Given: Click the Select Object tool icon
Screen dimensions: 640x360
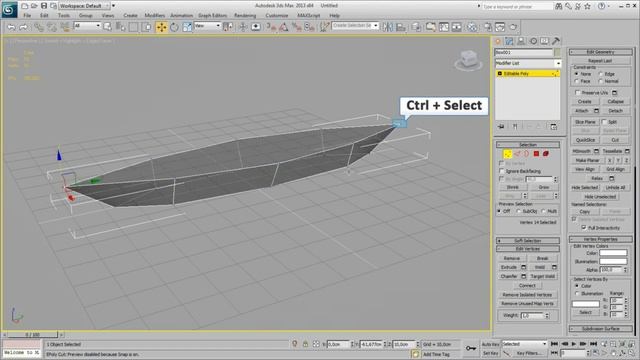Looking at the screenshot, I should coord(107,27).
